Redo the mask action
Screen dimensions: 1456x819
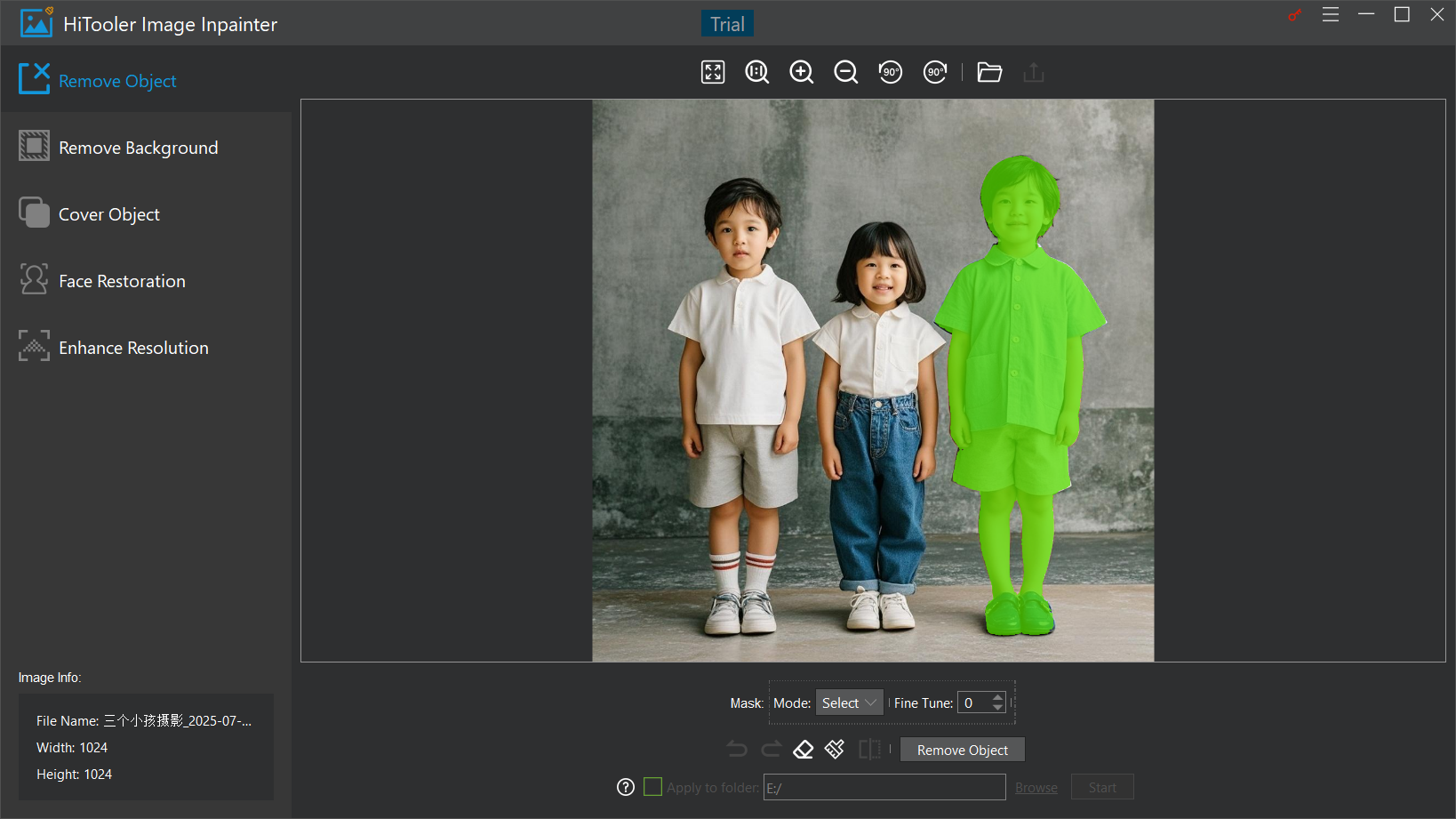771,750
